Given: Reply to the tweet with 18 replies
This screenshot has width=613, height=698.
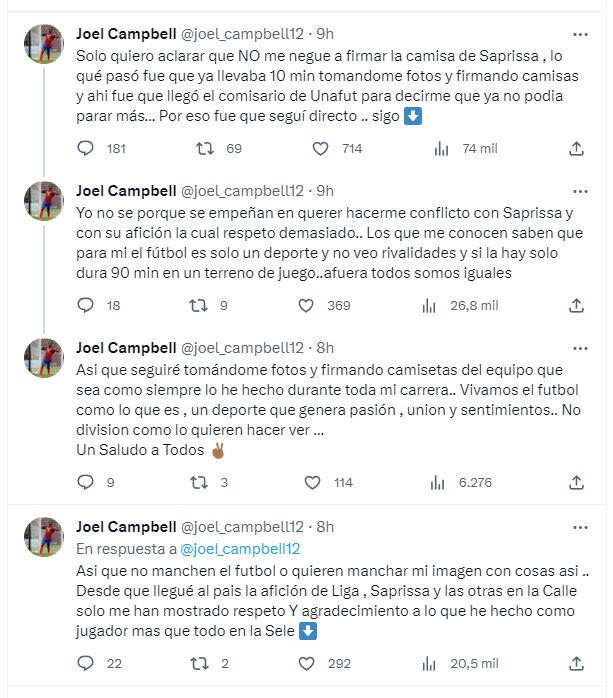Looking at the screenshot, I should (x=86, y=306).
